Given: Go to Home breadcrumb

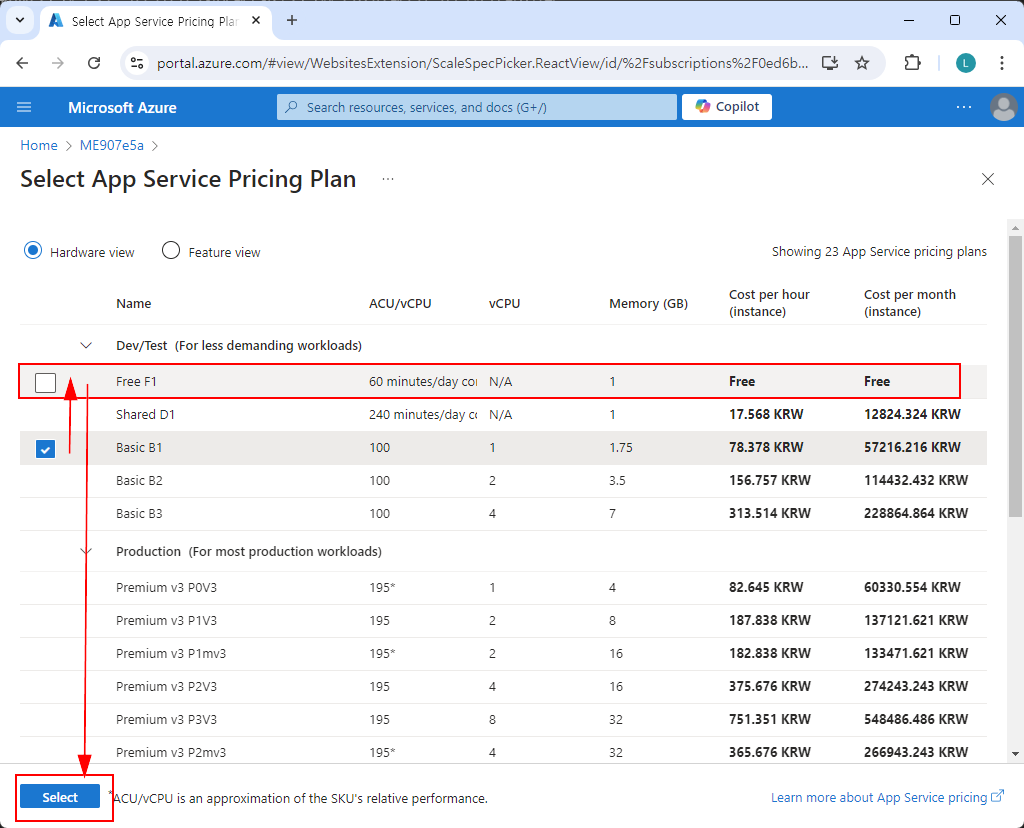Looking at the screenshot, I should [x=39, y=145].
